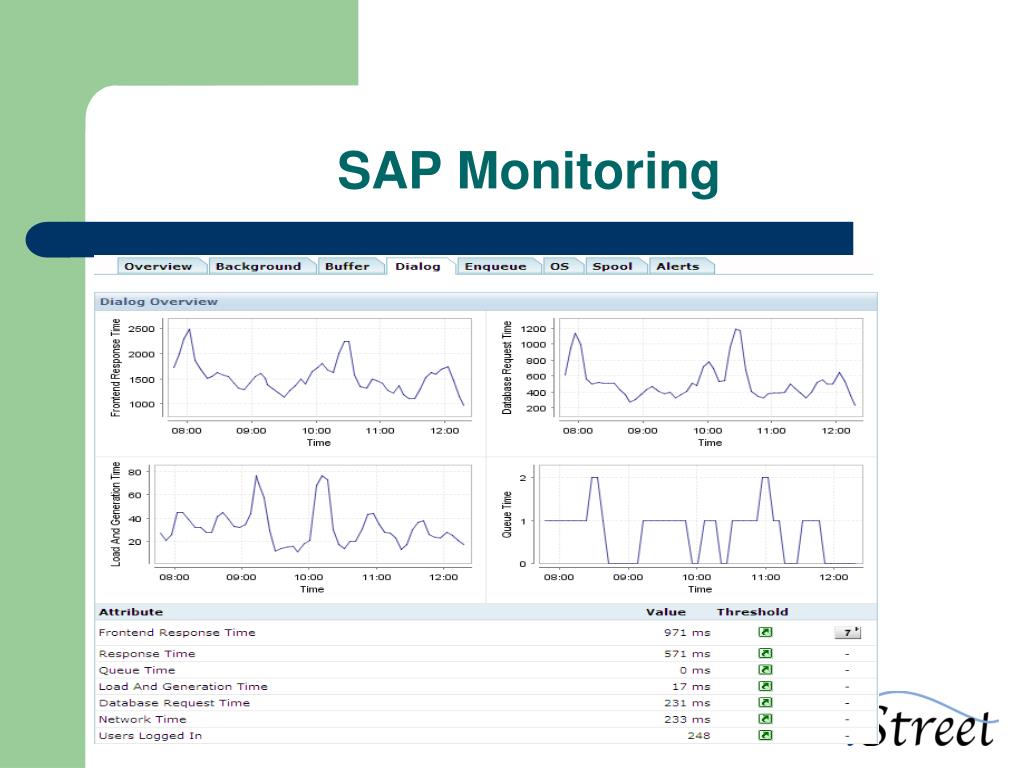Select the 231 ms value

(x=687, y=703)
